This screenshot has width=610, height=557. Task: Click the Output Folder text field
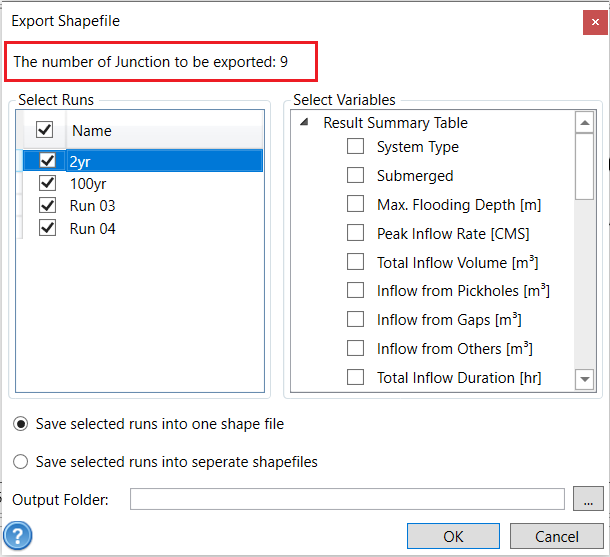(347, 499)
